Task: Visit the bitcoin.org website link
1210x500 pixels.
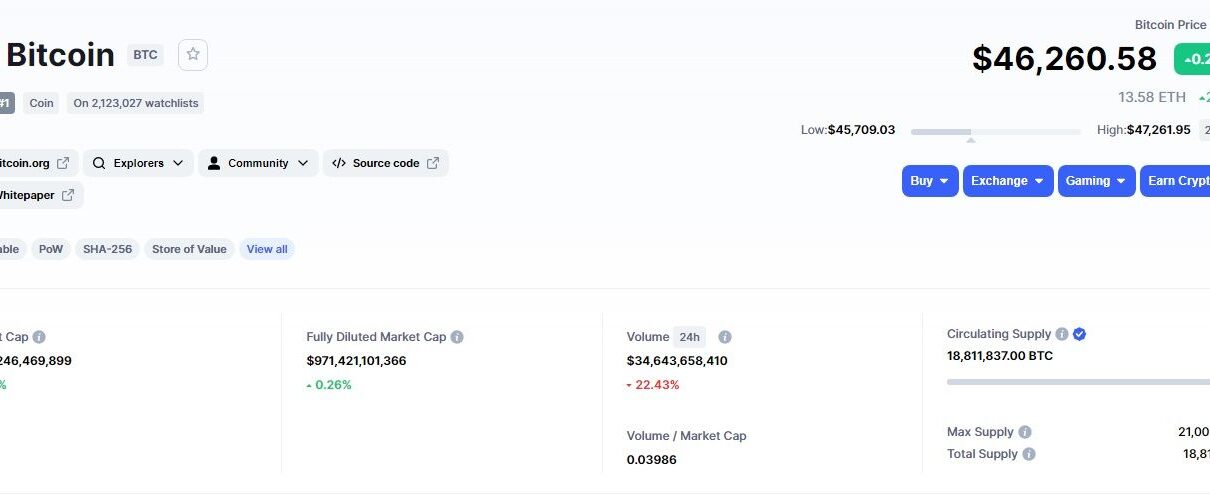Action: pos(38,163)
